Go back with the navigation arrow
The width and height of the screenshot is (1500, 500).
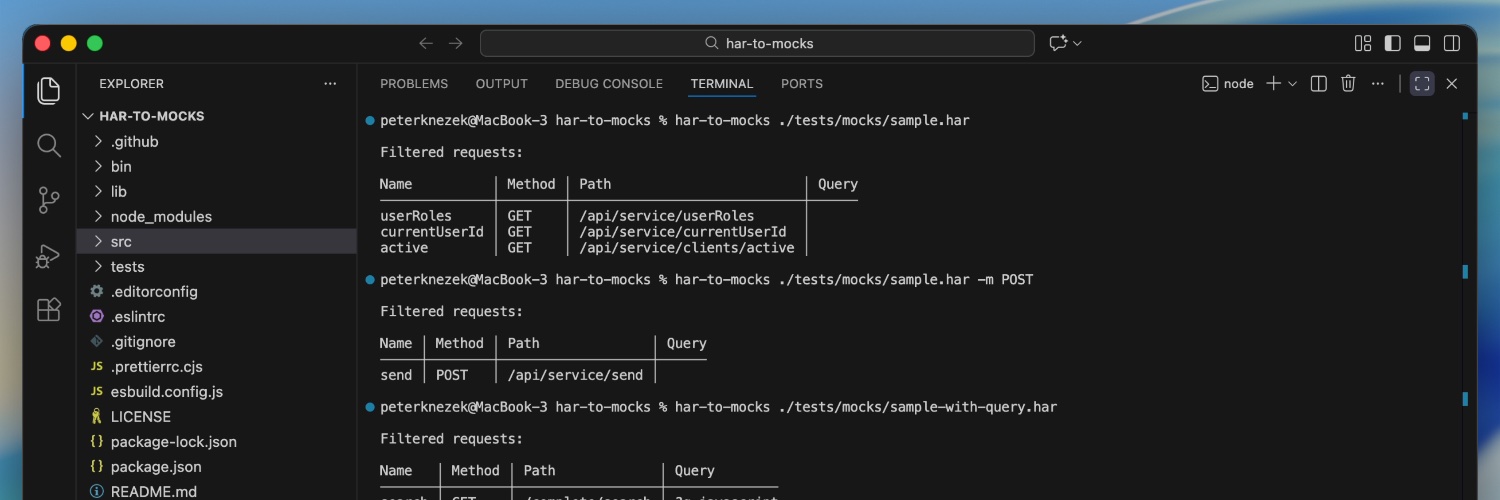[426, 43]
